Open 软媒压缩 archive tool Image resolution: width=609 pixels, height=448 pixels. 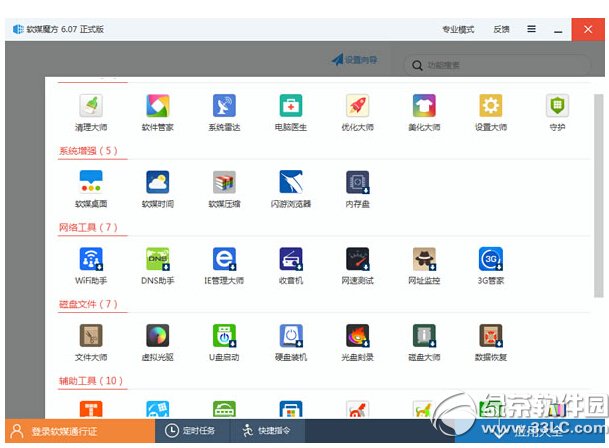click(x=224, y=183)
